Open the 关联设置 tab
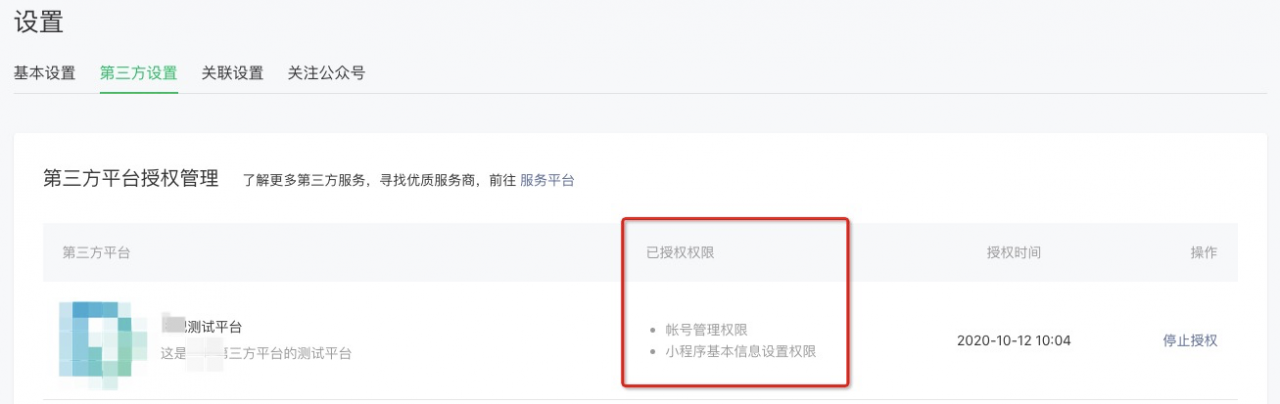This screenshot has width=1280, height=404. [232, 73]
